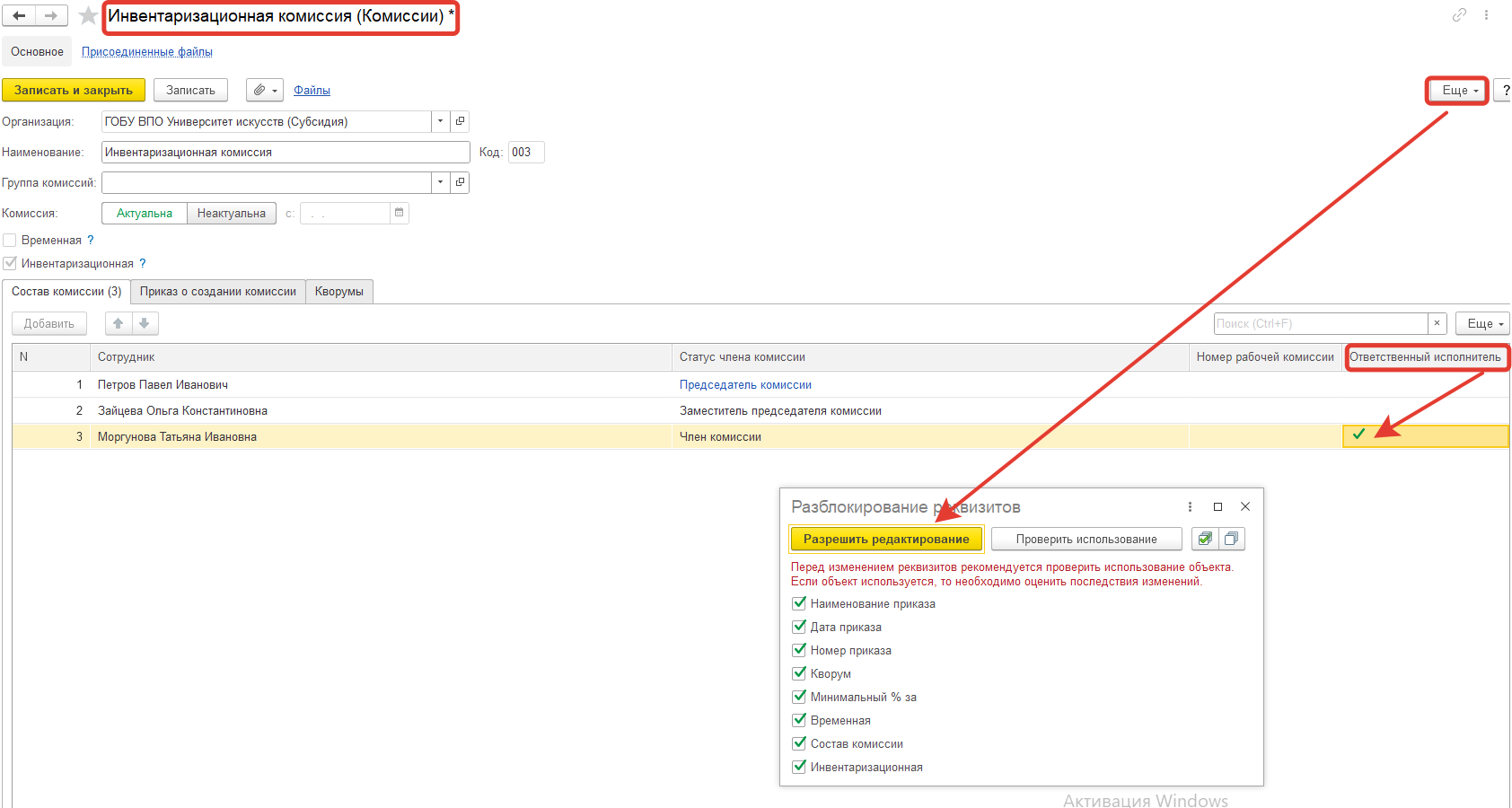Click the back navigation arrow
This screenshot has height=808, width=1512.
click(x=19, y=15)
